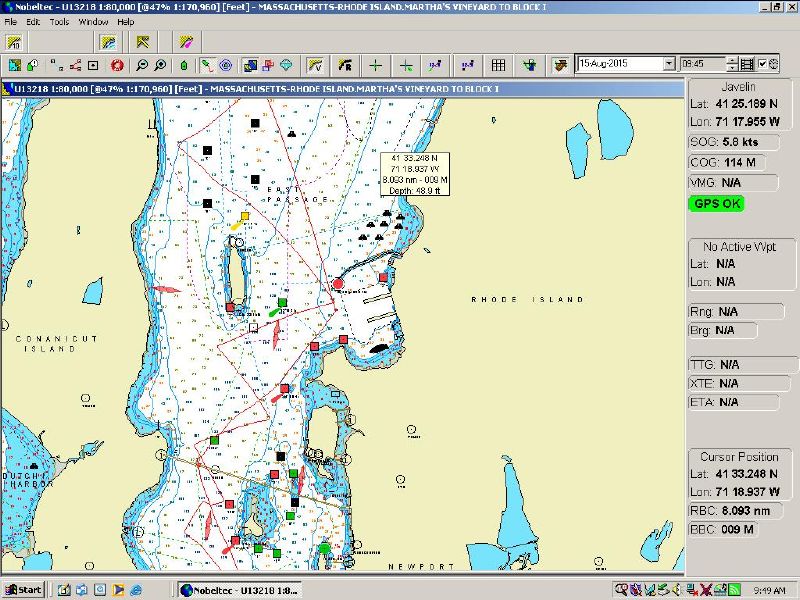Toggle the vector chart V button
This screenshot has width=800, height=600.
pyautogui.click(x=314, y=65)
